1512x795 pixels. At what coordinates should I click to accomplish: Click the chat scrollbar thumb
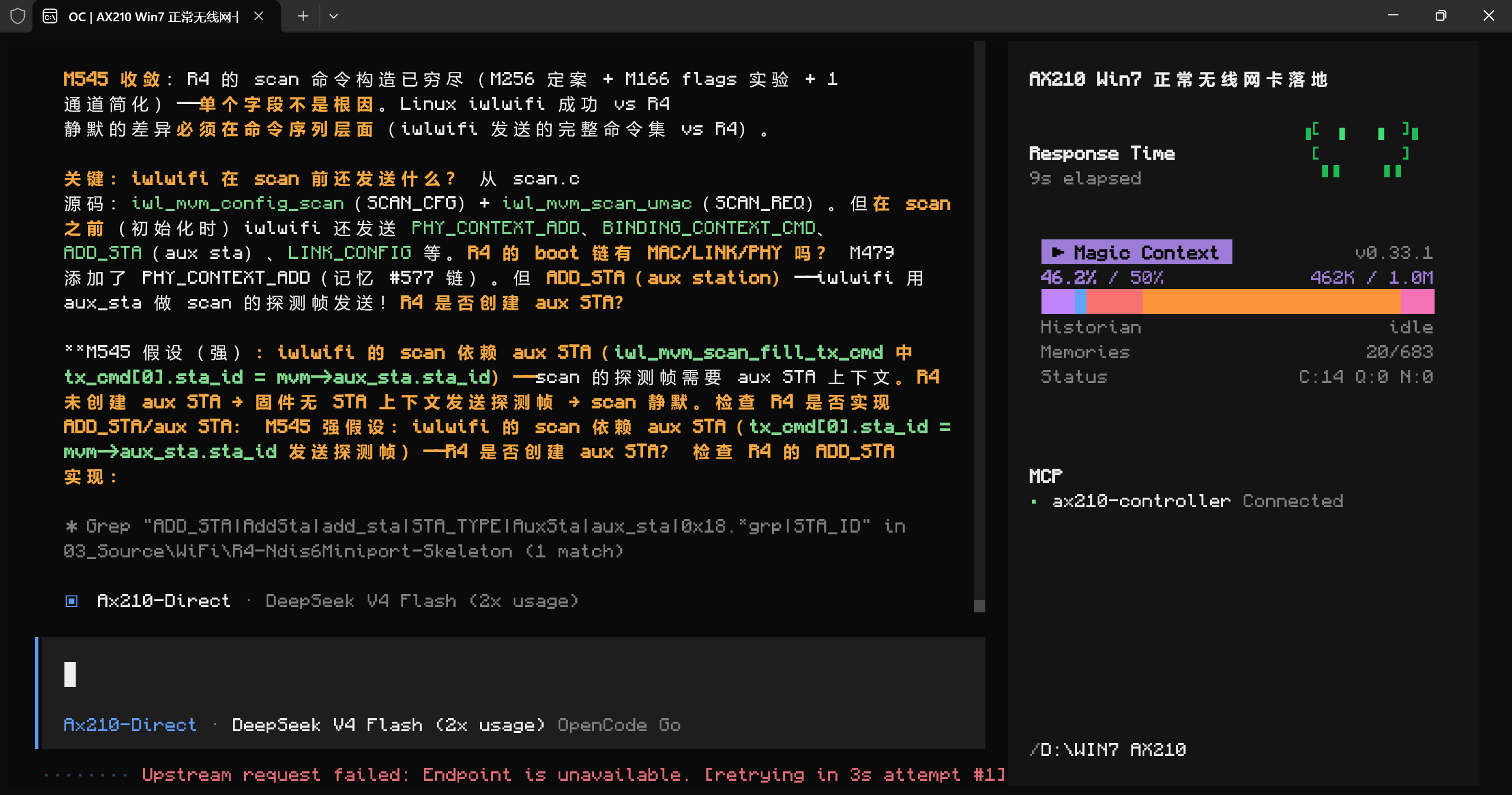[x=979, y=606]
